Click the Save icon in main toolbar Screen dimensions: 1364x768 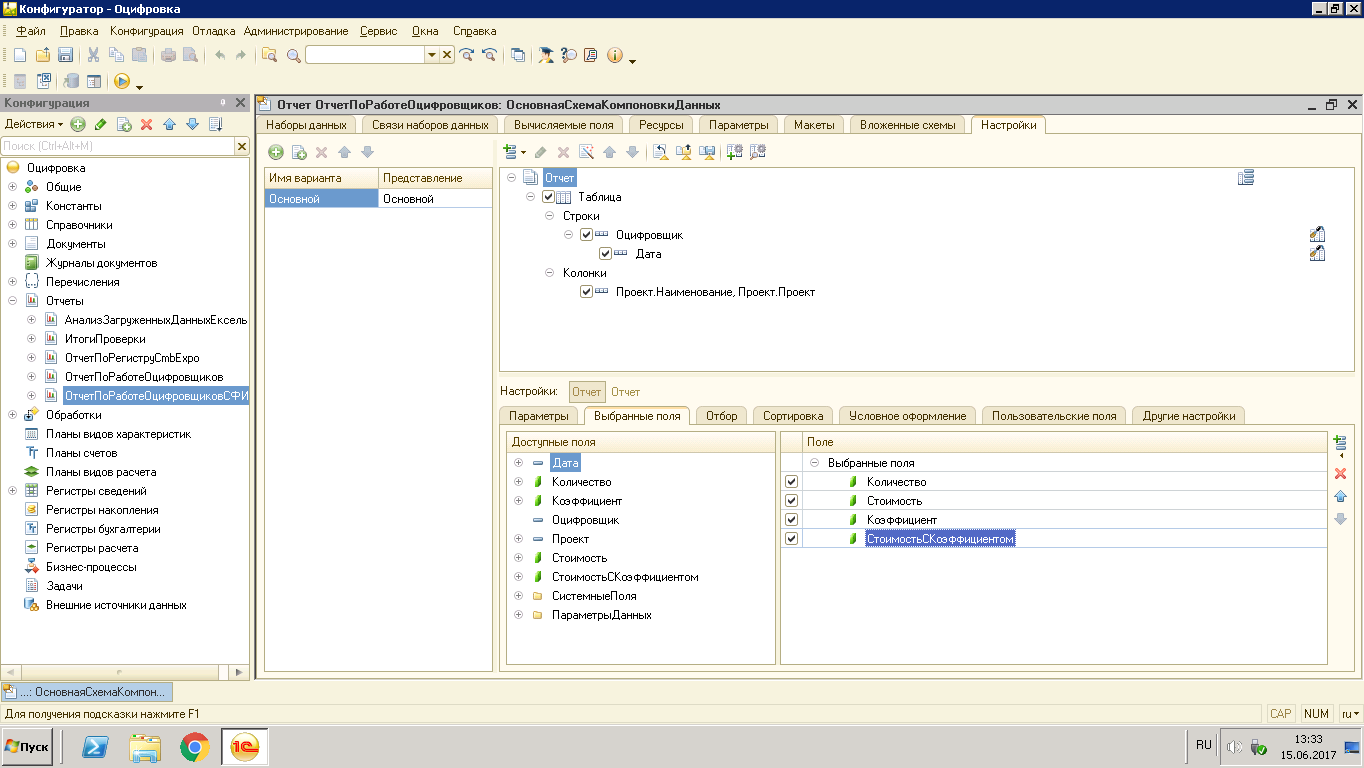coord(66,56)
